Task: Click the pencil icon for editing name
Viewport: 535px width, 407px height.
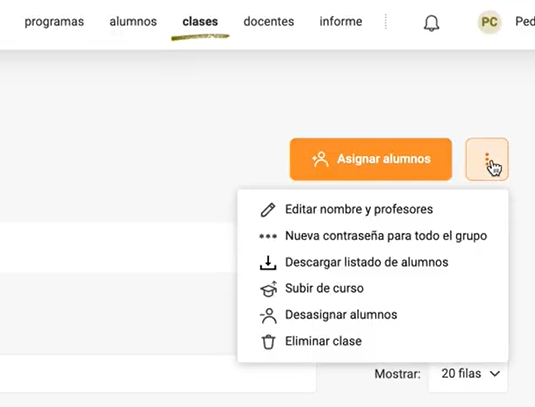Action: pos(268,210)
